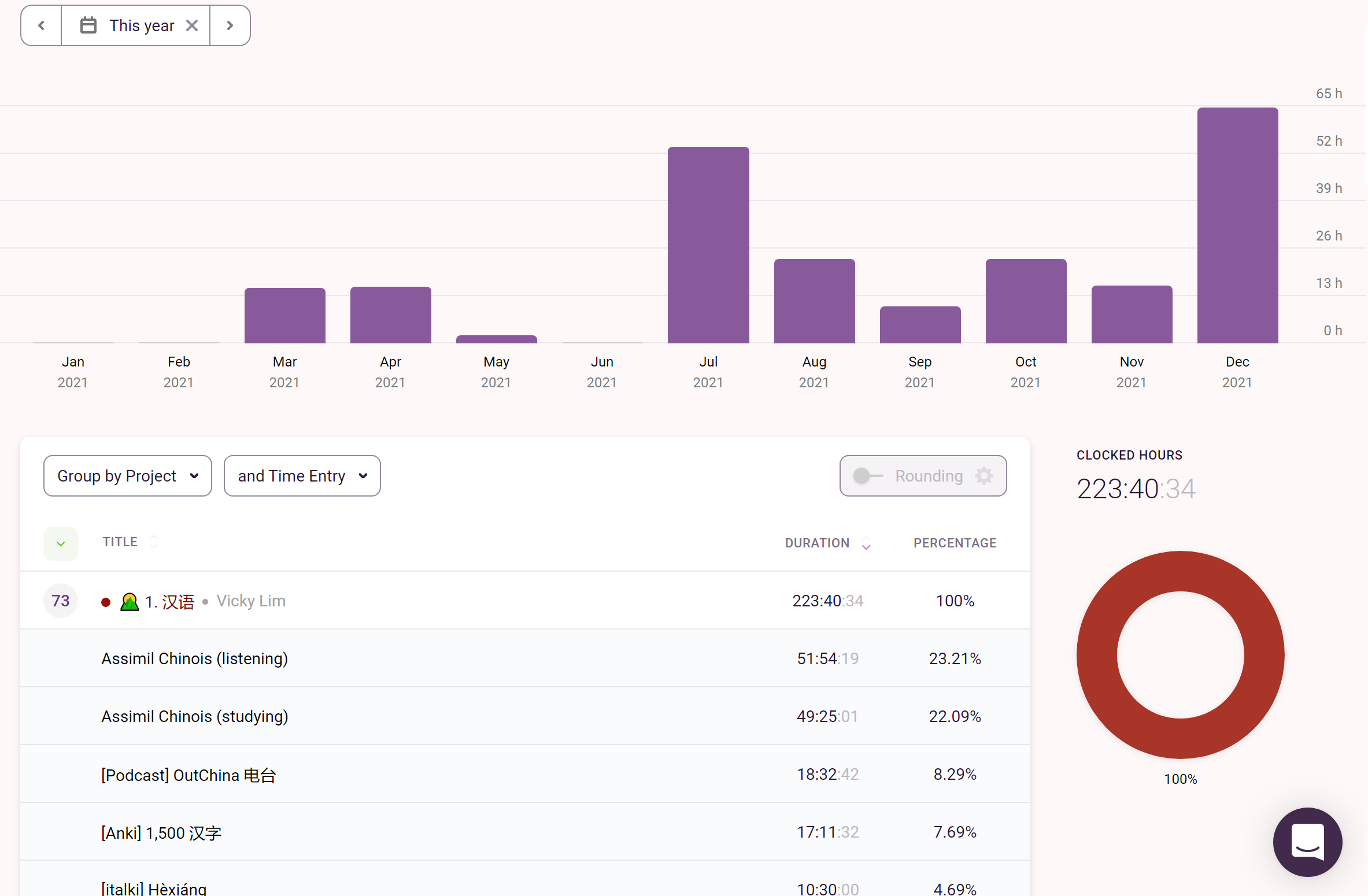
Task: Go to previous year with left arrow
Action: (x=41, y=25)
